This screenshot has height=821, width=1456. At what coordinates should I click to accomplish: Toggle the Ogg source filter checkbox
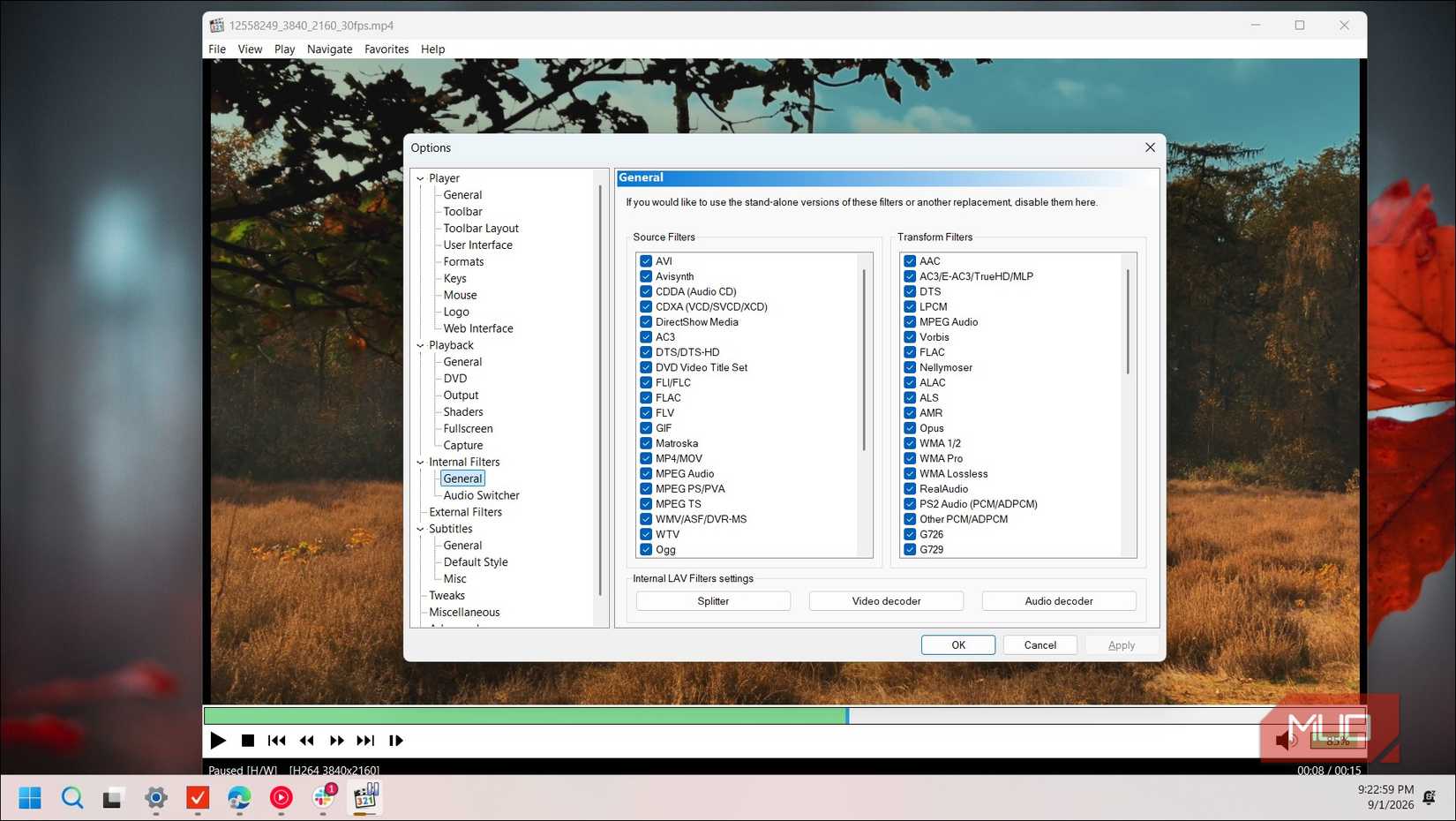tap(646, 549)
